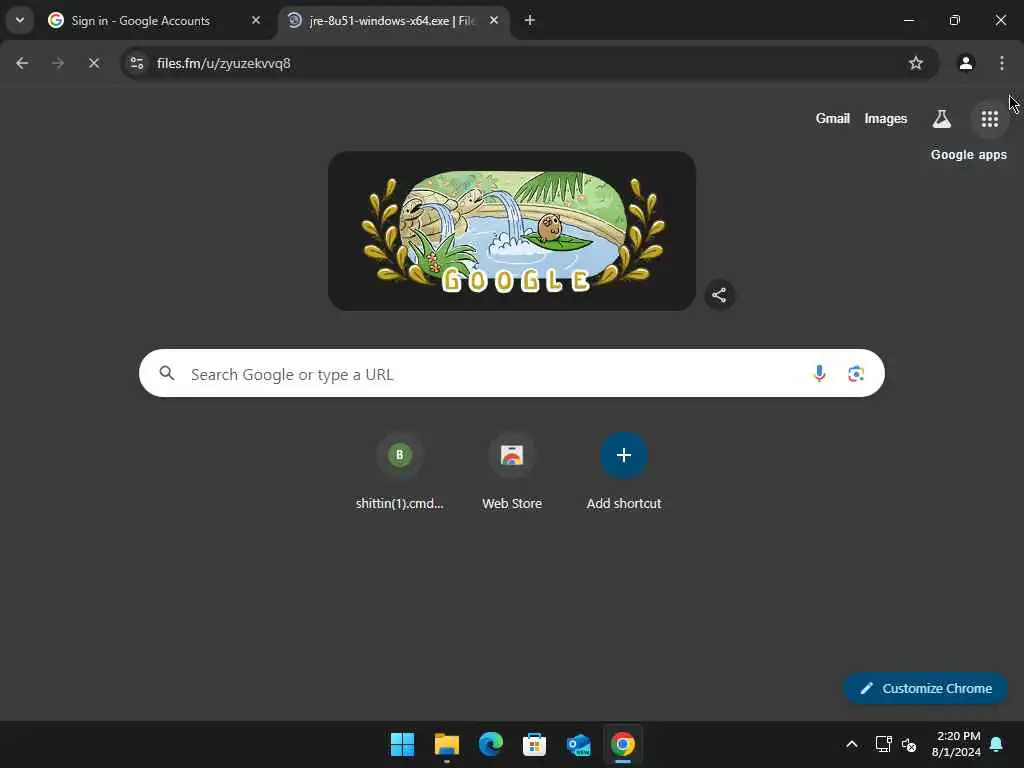
Task: Select the jre-8u51-windows-x64.exe tab
Action: coord(394,20)
